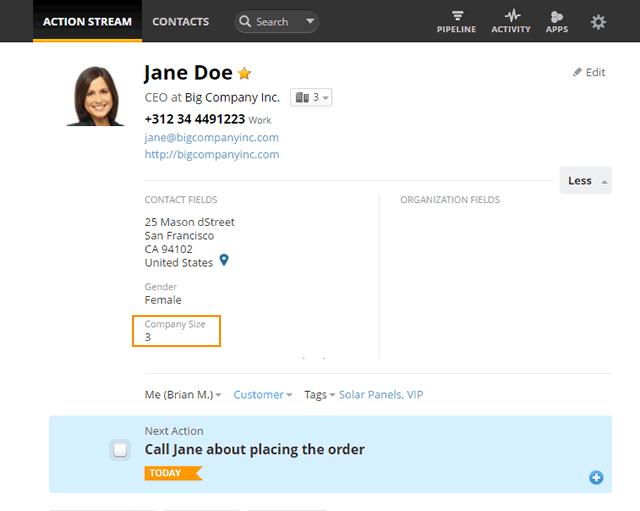Open the Apps menu
Viewport: 640px width, 511px height.
(x=557, y=22)
